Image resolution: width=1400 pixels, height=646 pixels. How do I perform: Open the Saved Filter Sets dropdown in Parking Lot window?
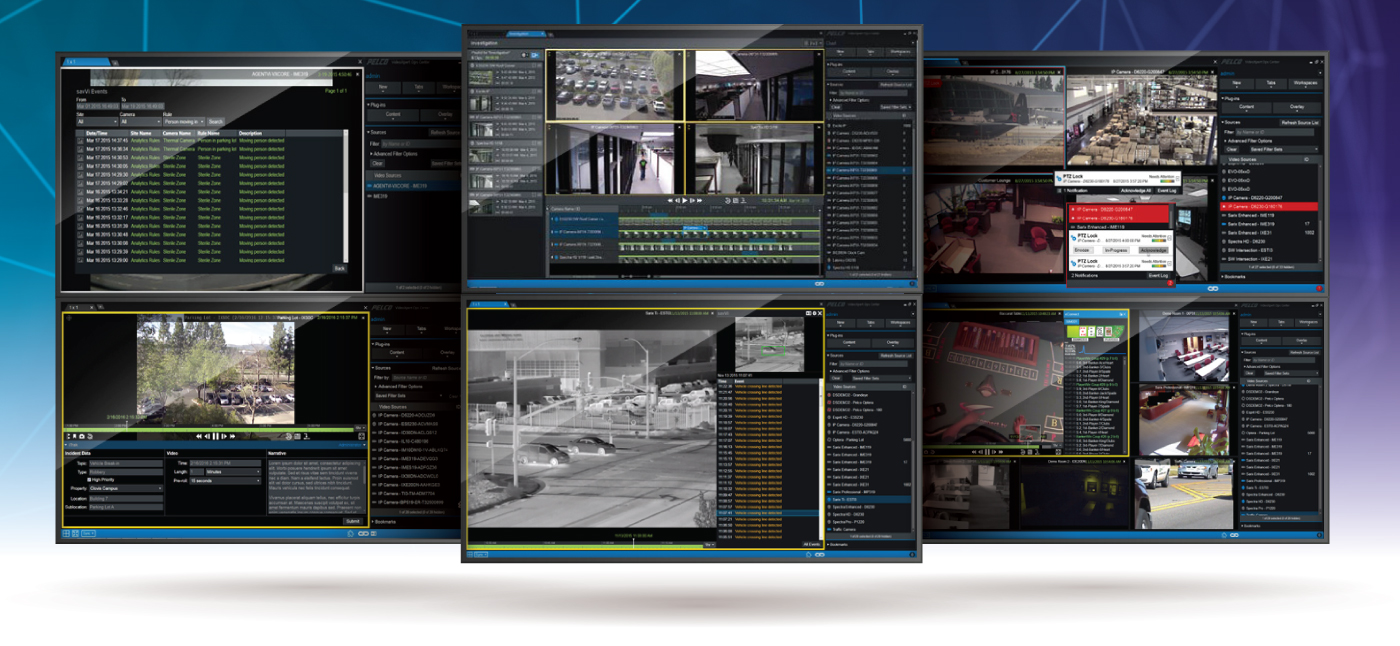409,396
